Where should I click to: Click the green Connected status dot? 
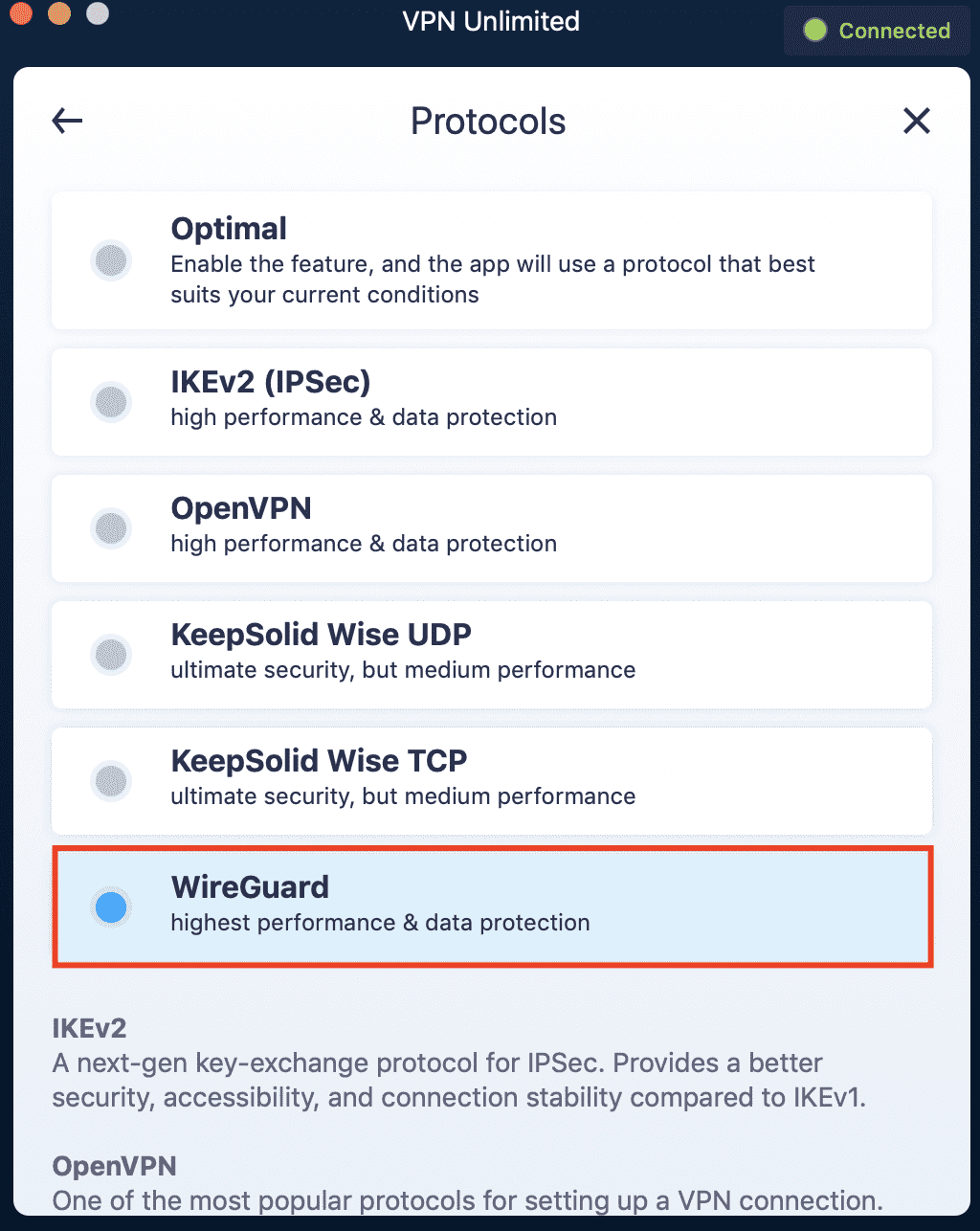pos(814,31)
